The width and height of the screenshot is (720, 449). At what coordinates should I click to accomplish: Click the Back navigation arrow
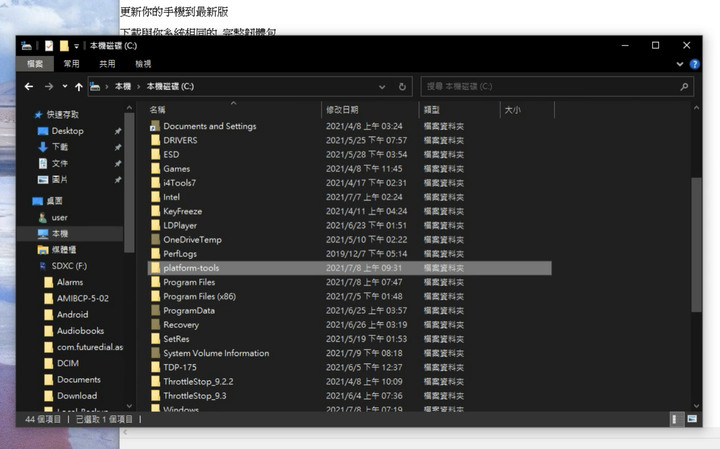(29, 86)
